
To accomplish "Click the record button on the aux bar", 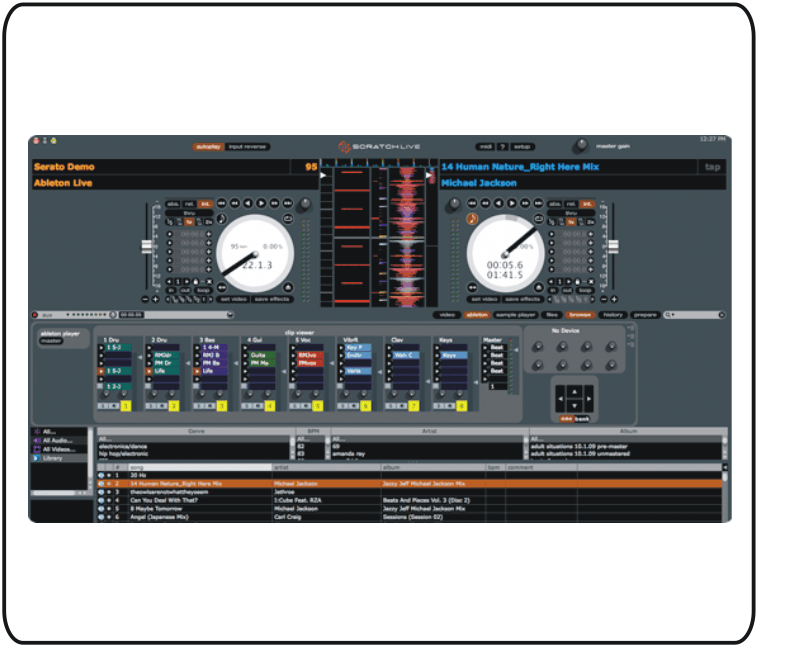I will pyautogui.click(x=35, y=314).
